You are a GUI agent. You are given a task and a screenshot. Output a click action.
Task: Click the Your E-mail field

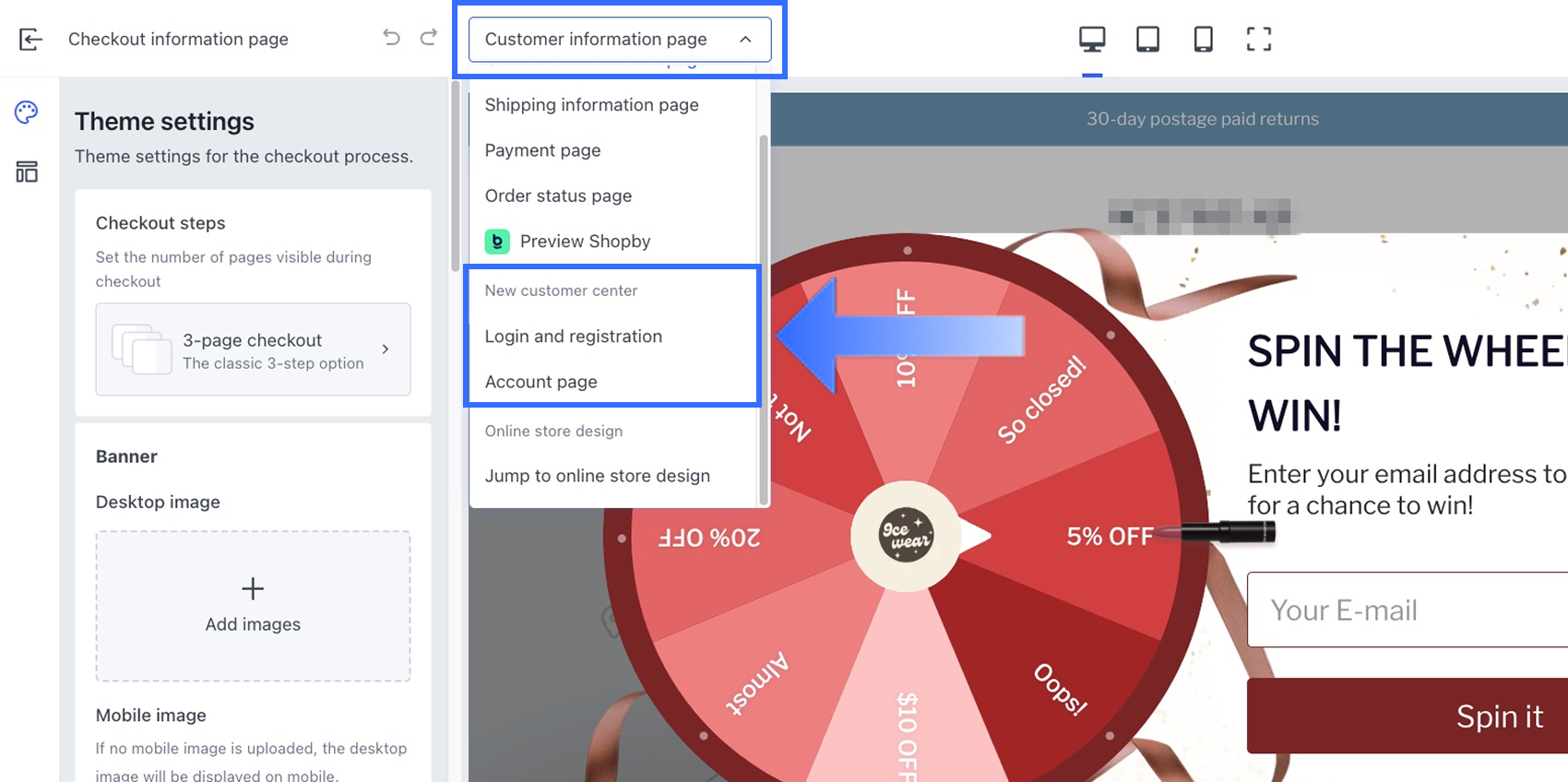pos(1408,610)
